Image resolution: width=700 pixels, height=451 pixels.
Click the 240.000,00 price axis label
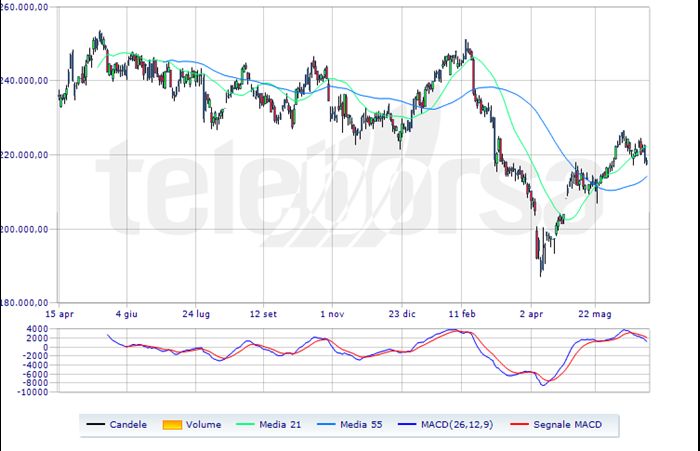click(24, 81)
